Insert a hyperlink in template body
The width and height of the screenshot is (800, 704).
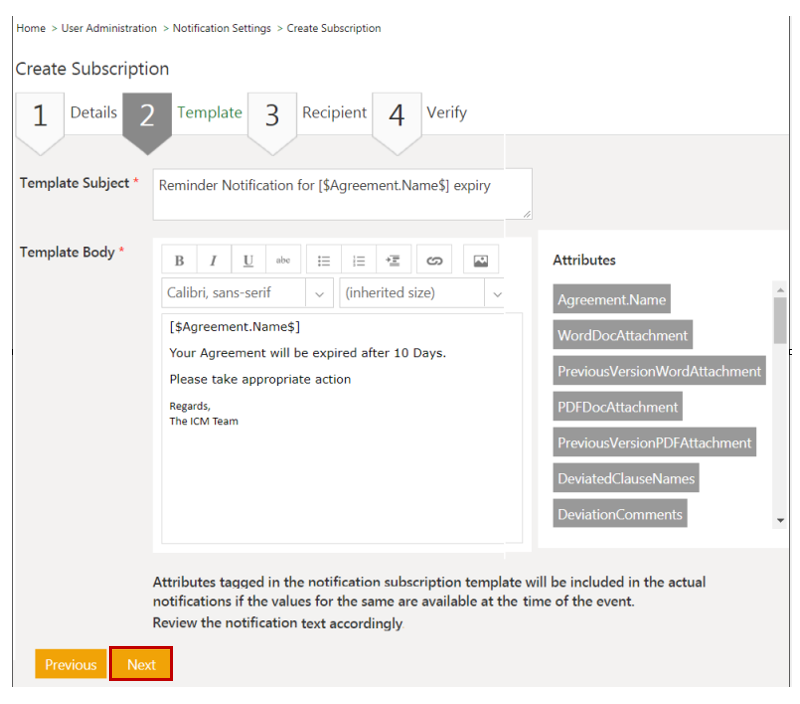pos(434,261)
